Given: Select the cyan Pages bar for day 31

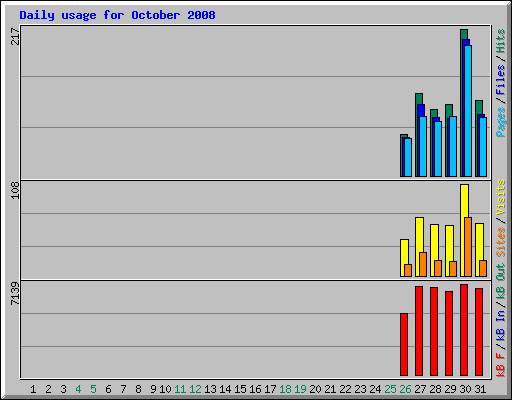Looking at the screenshot, I should point(483,147).
